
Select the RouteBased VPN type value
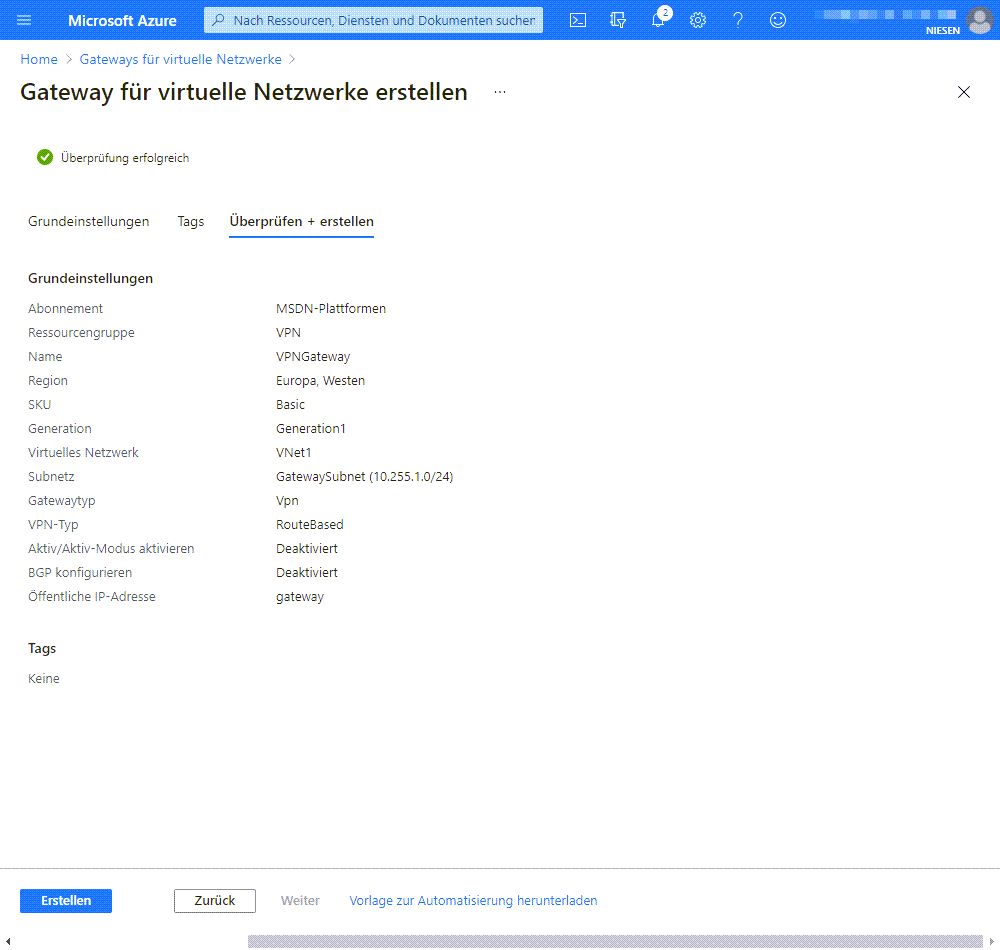(x=310, y=525)
